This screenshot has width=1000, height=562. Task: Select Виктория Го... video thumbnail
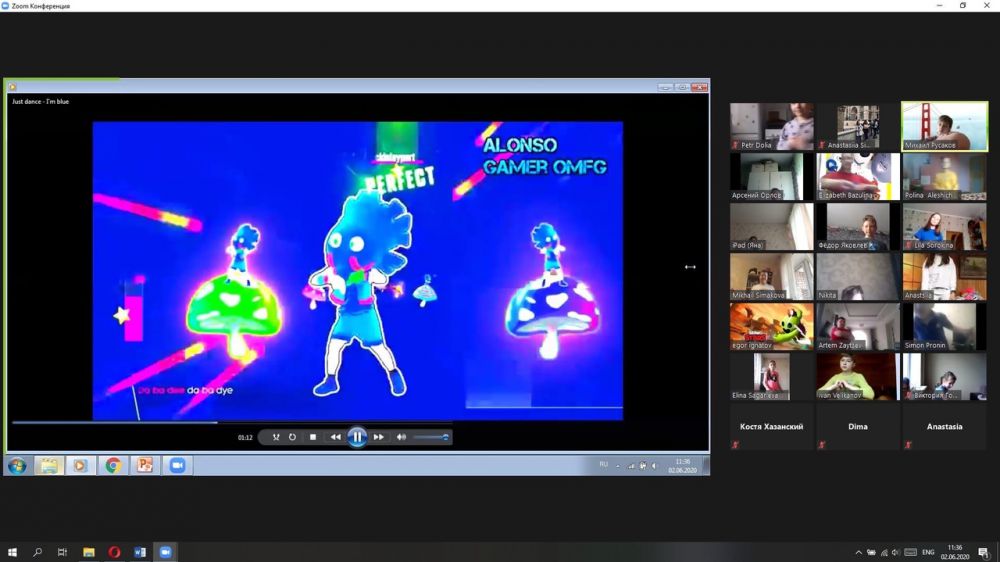coord(945,377)
